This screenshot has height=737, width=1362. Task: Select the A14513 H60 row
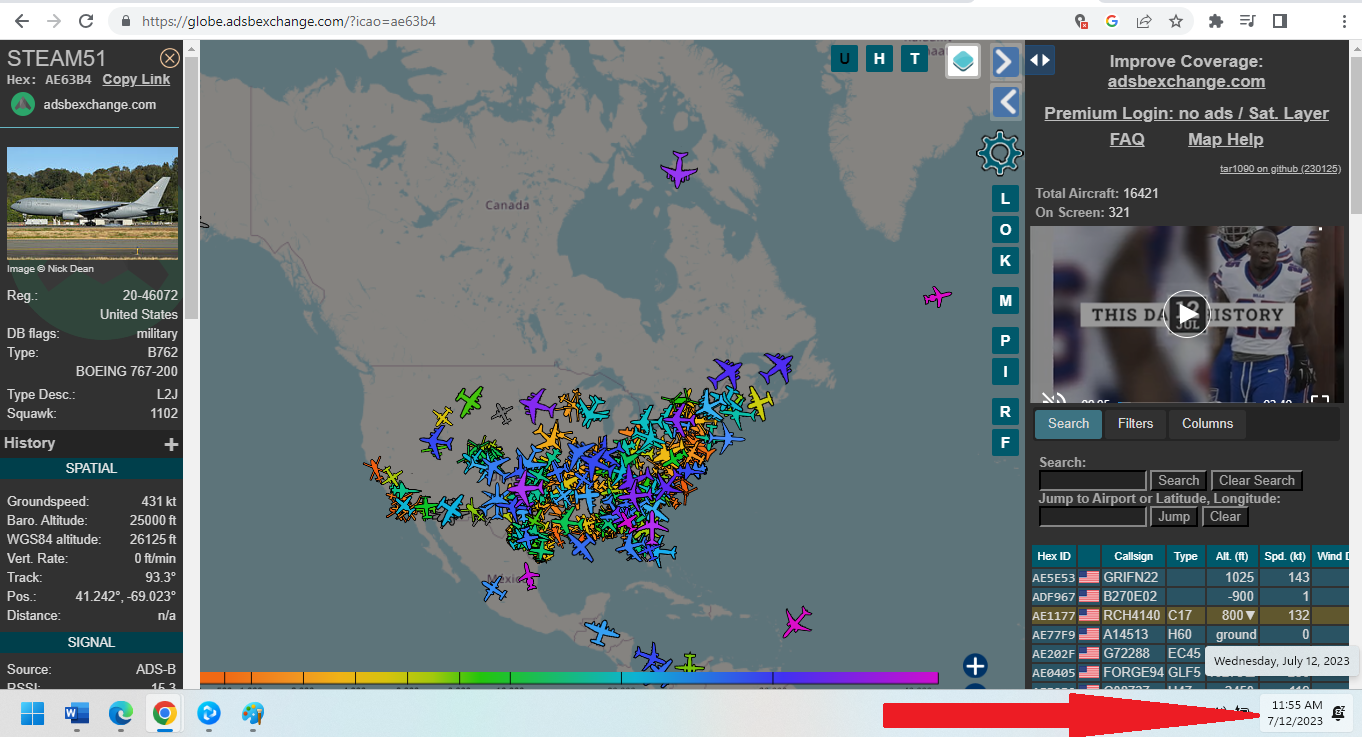tap(1190, 634)
